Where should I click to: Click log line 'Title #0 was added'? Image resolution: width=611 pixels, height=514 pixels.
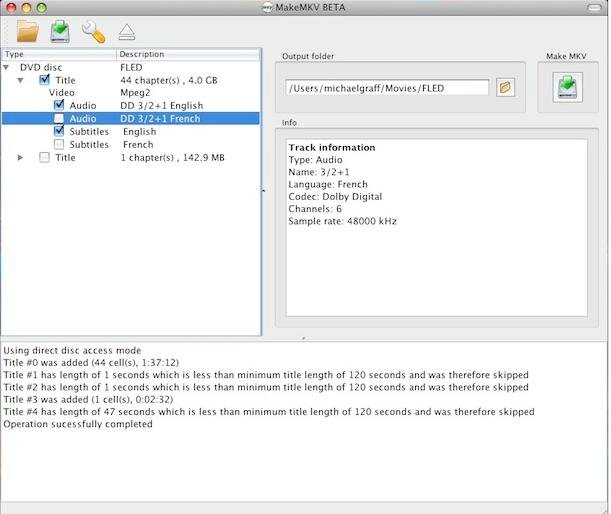[x=91, y=363]
